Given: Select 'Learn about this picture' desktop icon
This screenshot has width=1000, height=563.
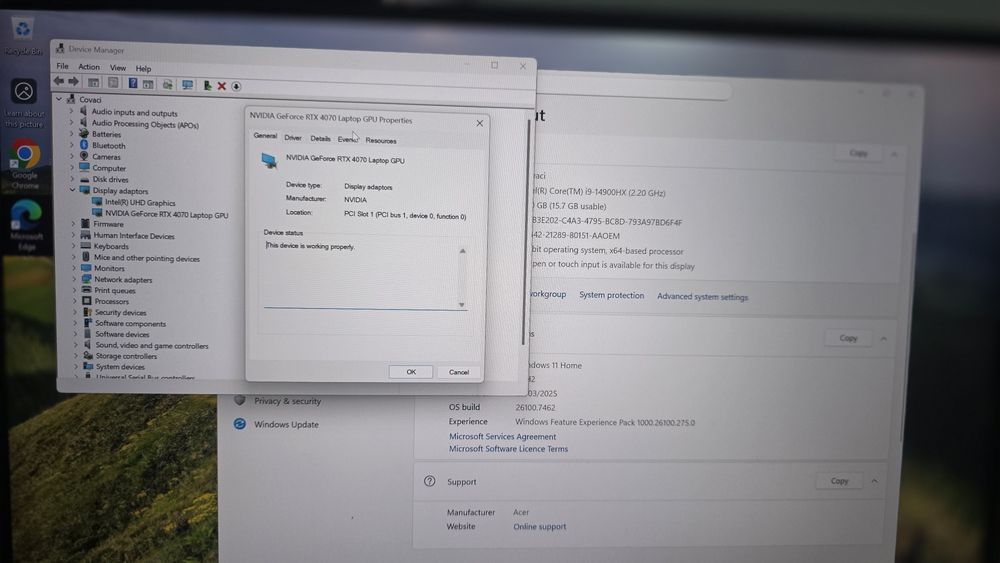Looking at the screenshot, I should tap(24, 102).
